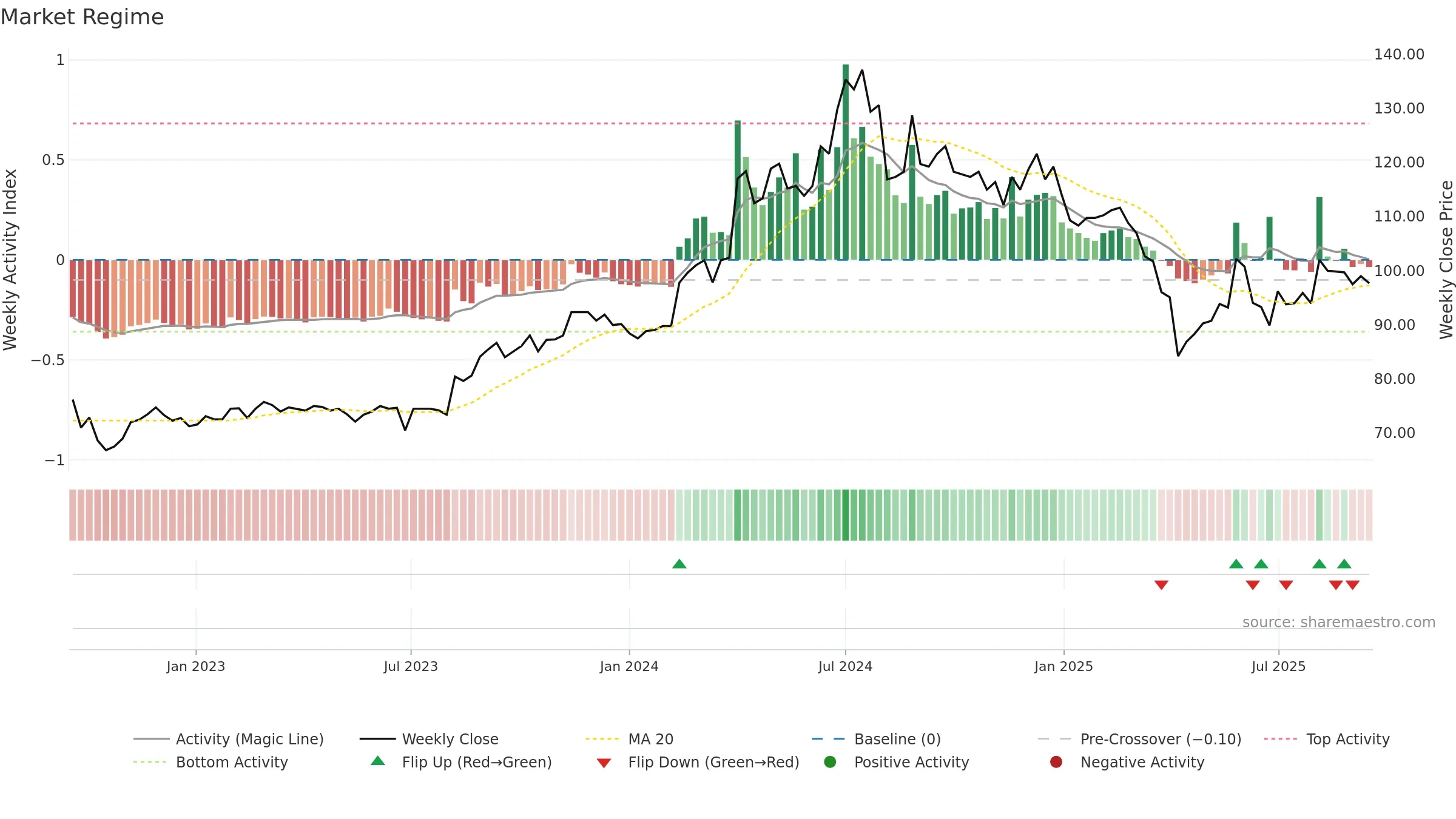Click the −0.5 activity index axis label
1456x819 pixels.
click(48, 360)
